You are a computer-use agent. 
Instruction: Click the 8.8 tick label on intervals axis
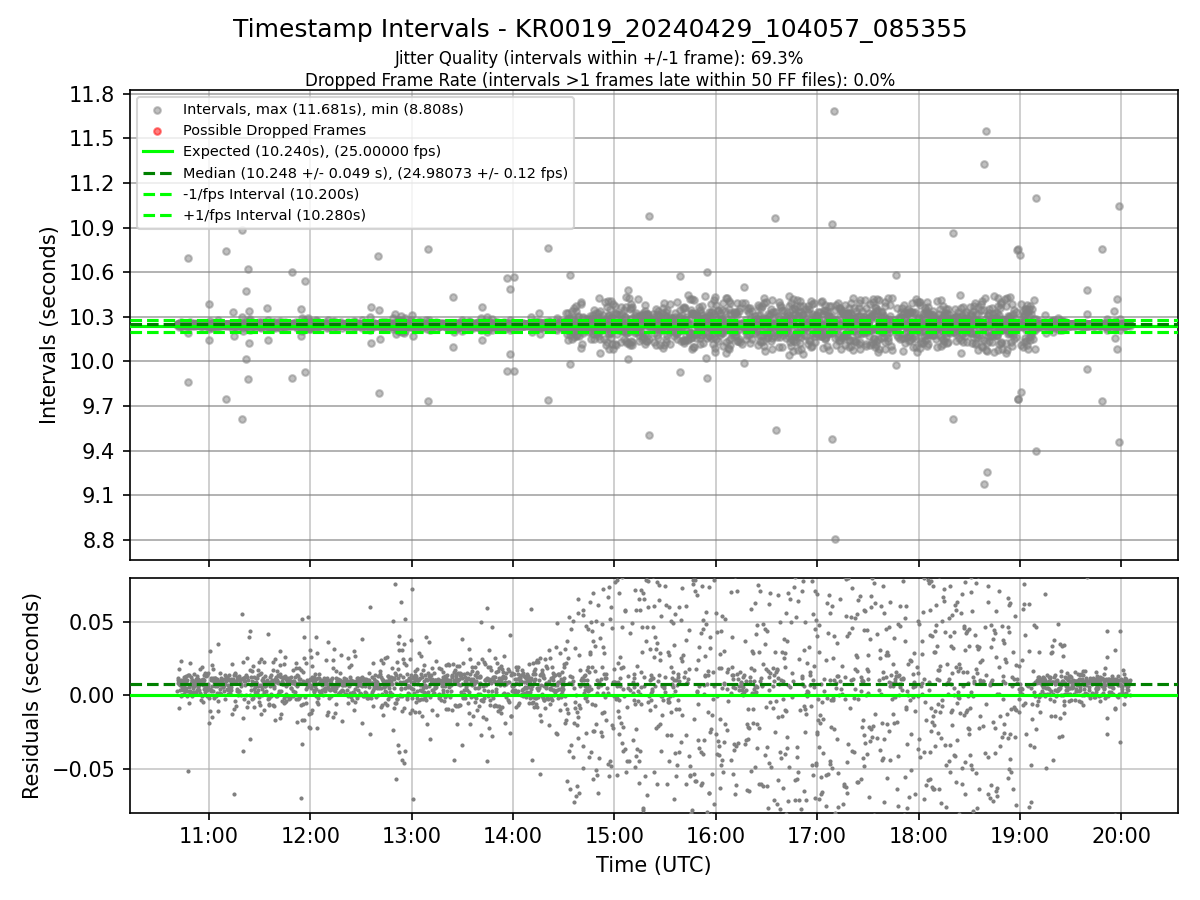98,541
